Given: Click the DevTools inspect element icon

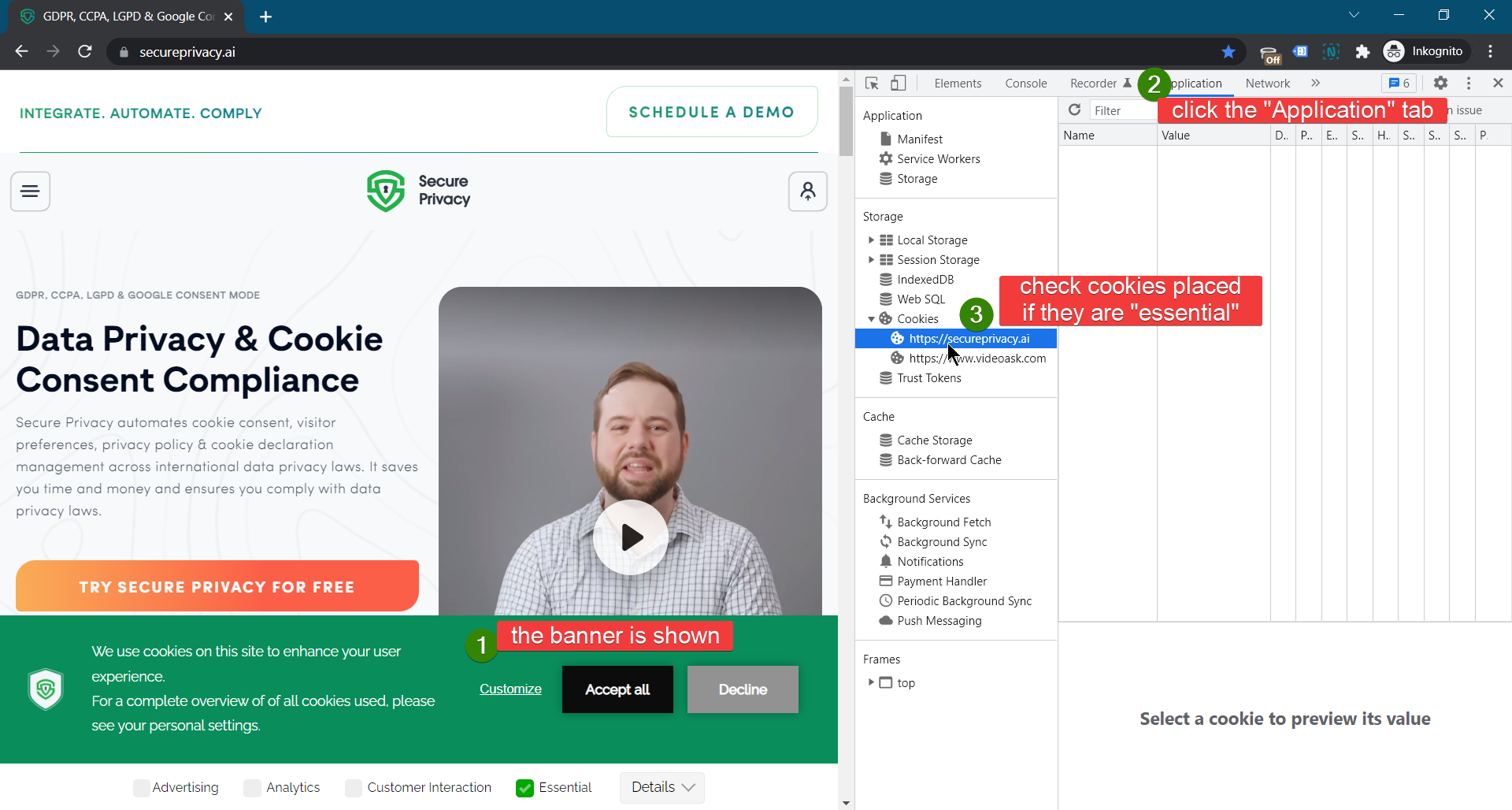Looking at the screenshot, I should (872, 84).
